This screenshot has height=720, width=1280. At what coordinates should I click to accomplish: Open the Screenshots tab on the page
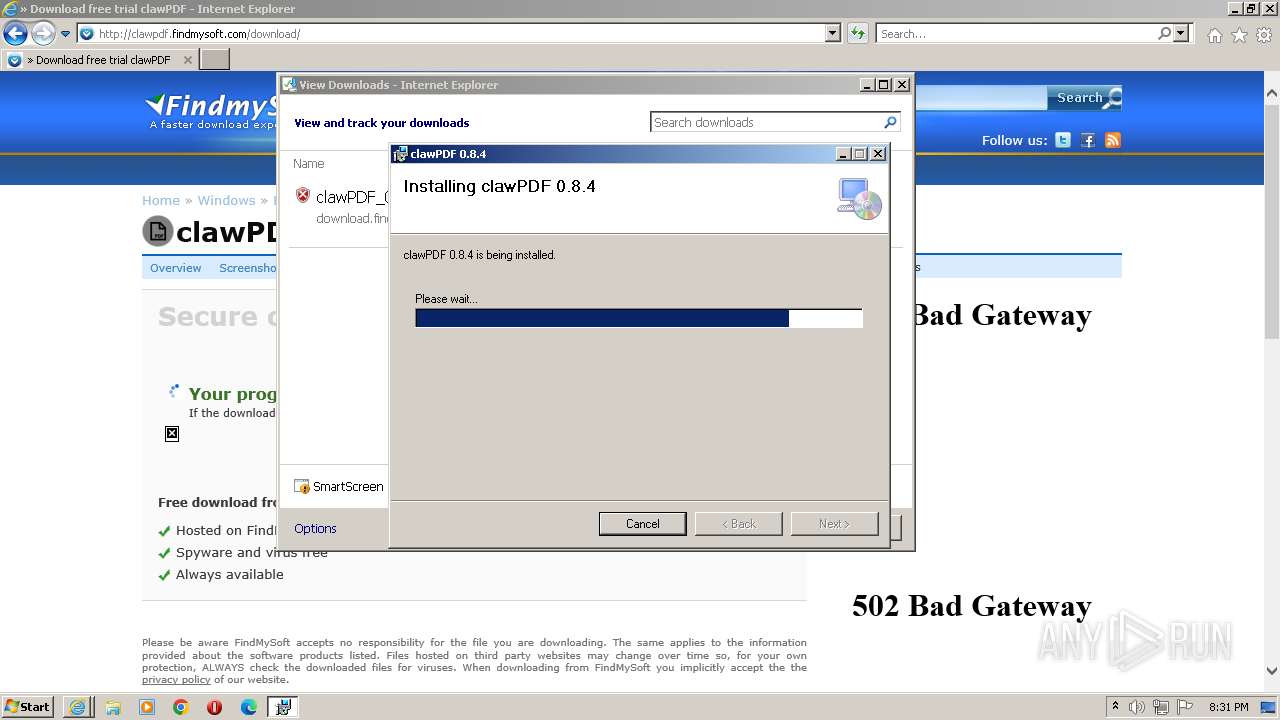(x=247, y=268)
